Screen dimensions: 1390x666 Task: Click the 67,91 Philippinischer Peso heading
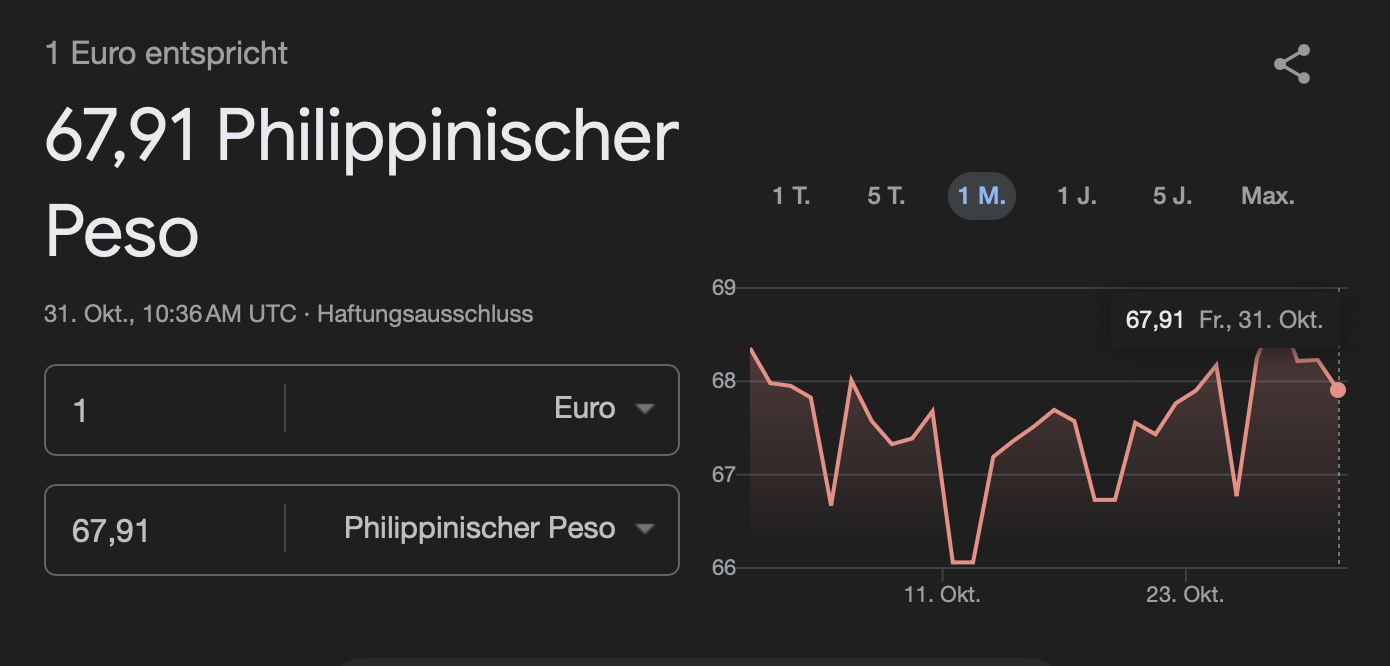point(361,184)
